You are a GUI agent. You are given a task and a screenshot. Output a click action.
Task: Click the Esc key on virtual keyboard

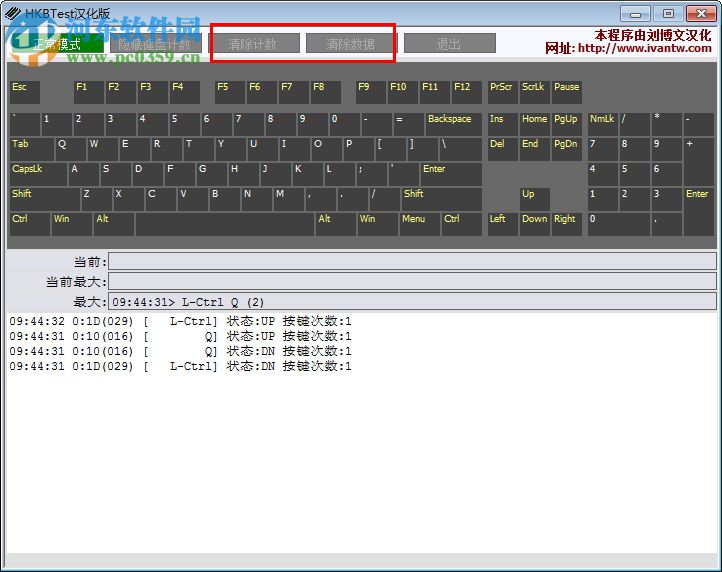pos(25,92)
